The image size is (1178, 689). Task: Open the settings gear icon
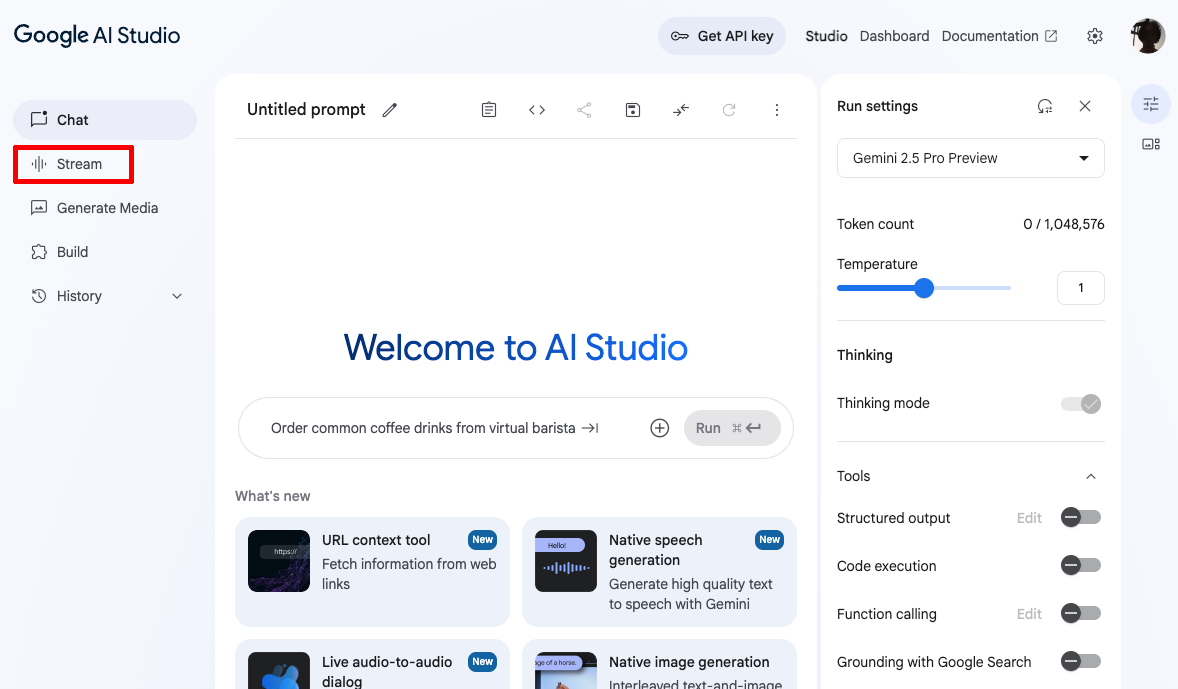coord(1095,36)
